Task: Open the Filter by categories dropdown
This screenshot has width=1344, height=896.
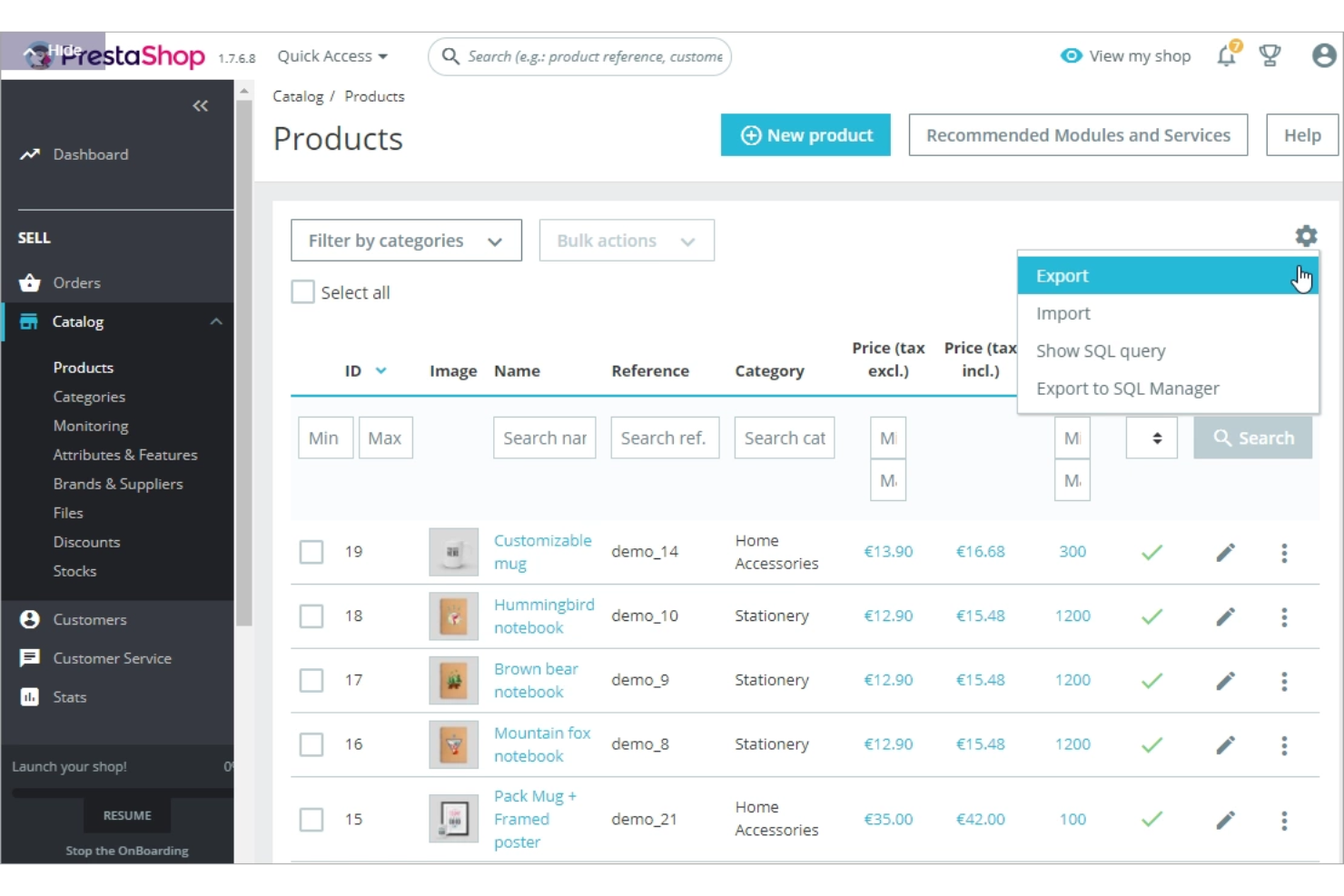Action: click(405, 240)
